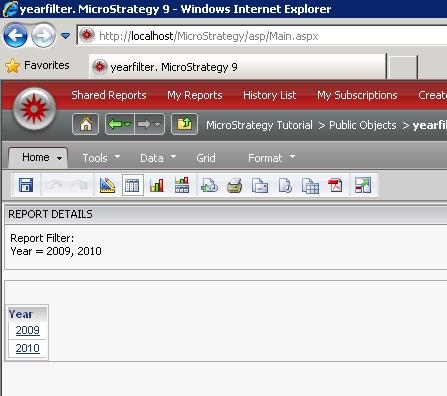Viewport: 447px width, 396px height.
Task: Click the Schedule delivery document icon
Action: (x=285, y=186)
